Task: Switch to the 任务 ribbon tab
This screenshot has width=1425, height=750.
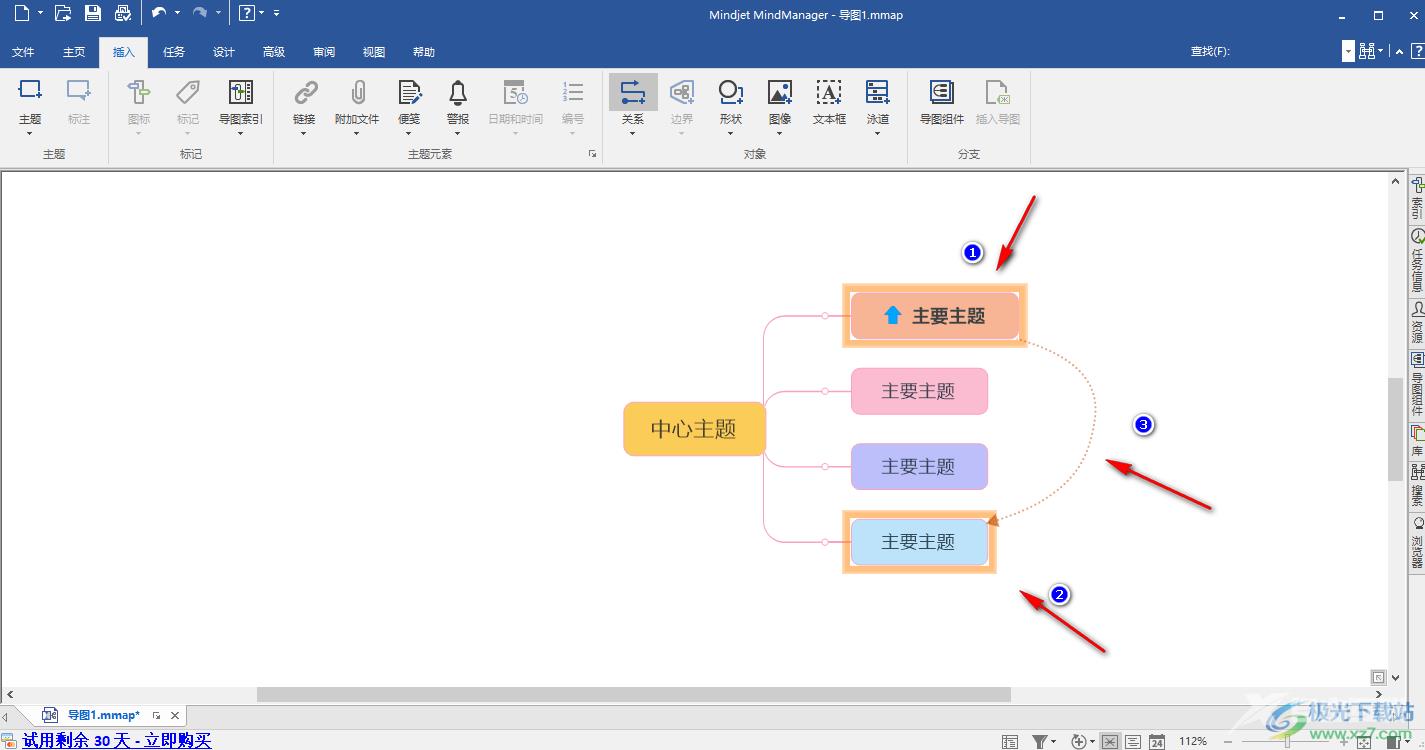Action: point(174,52)
